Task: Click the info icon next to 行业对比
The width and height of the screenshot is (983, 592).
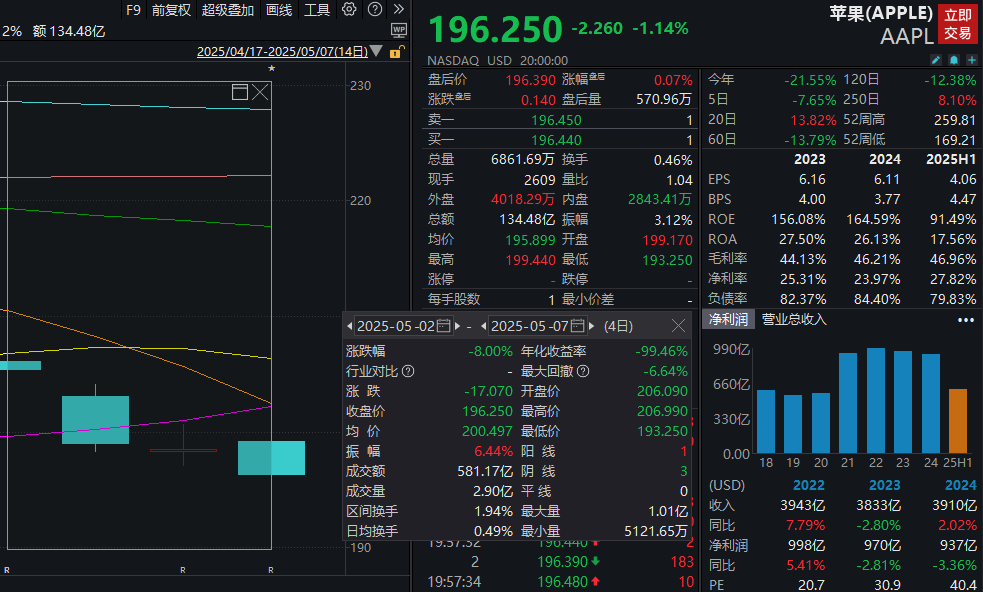Action: (x=408, y=371)
